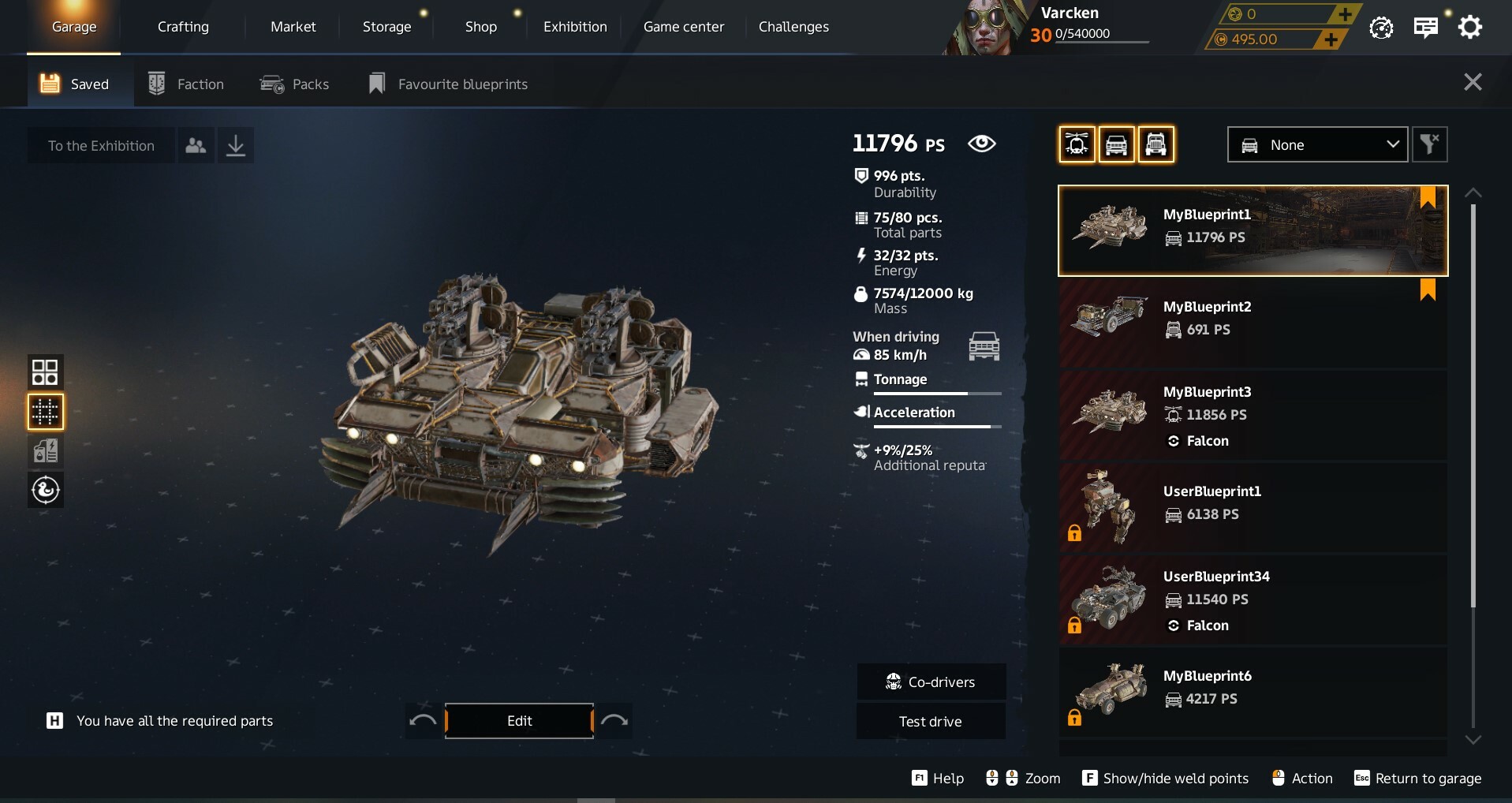This screenshot has width=1512, height=803.
Task: Click the Co-drivers button
Action: click(931, 682)
